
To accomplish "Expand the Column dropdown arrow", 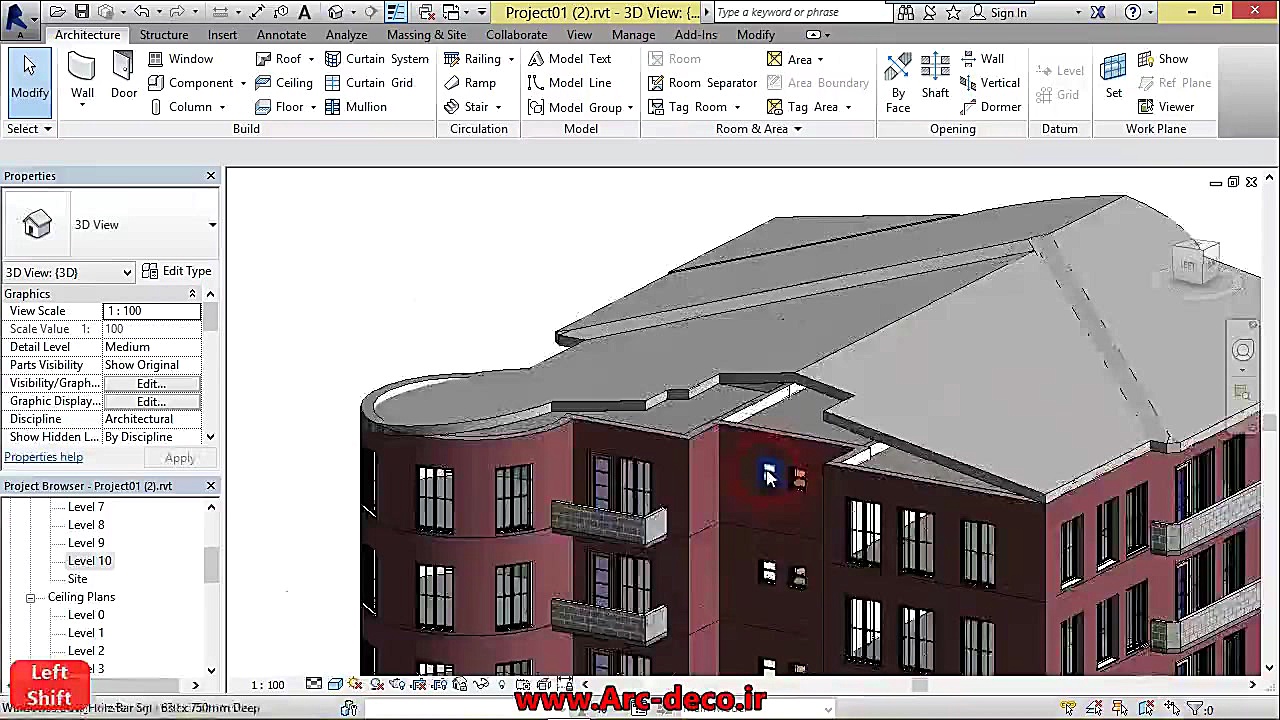I will (x=222, y=107).
